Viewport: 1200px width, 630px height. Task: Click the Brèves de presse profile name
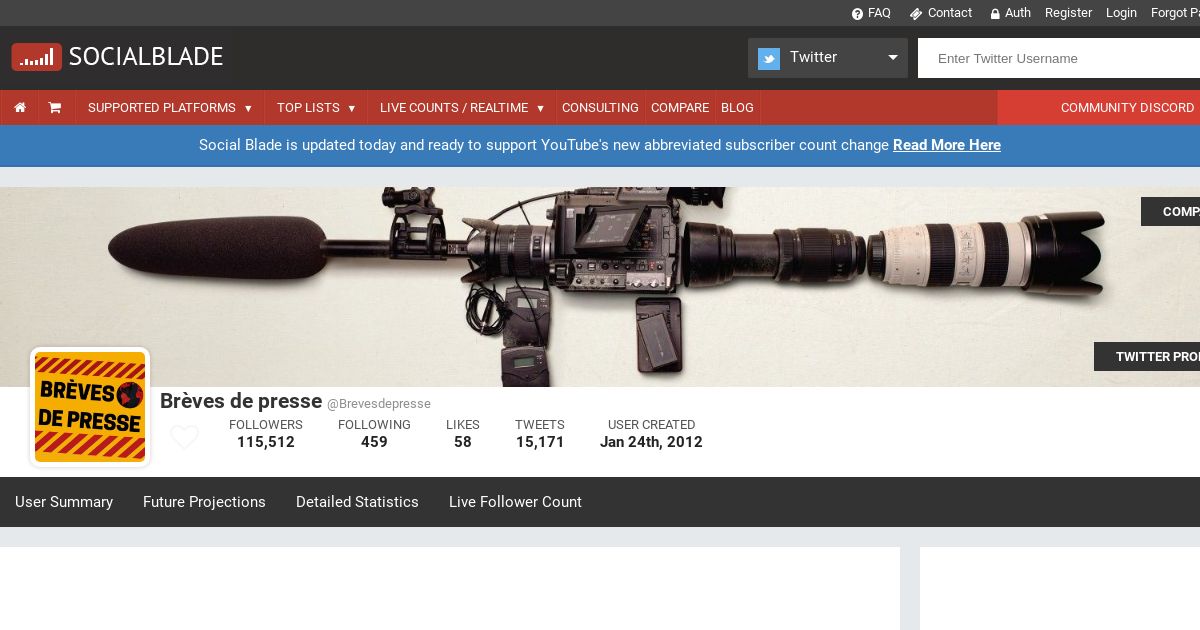(241, 401)
